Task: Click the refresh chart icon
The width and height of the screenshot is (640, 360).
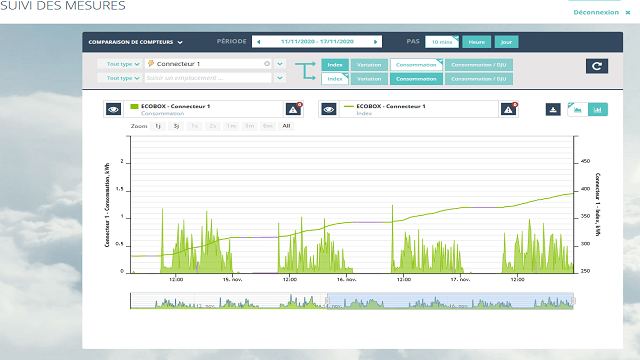Action: [597, 66]
